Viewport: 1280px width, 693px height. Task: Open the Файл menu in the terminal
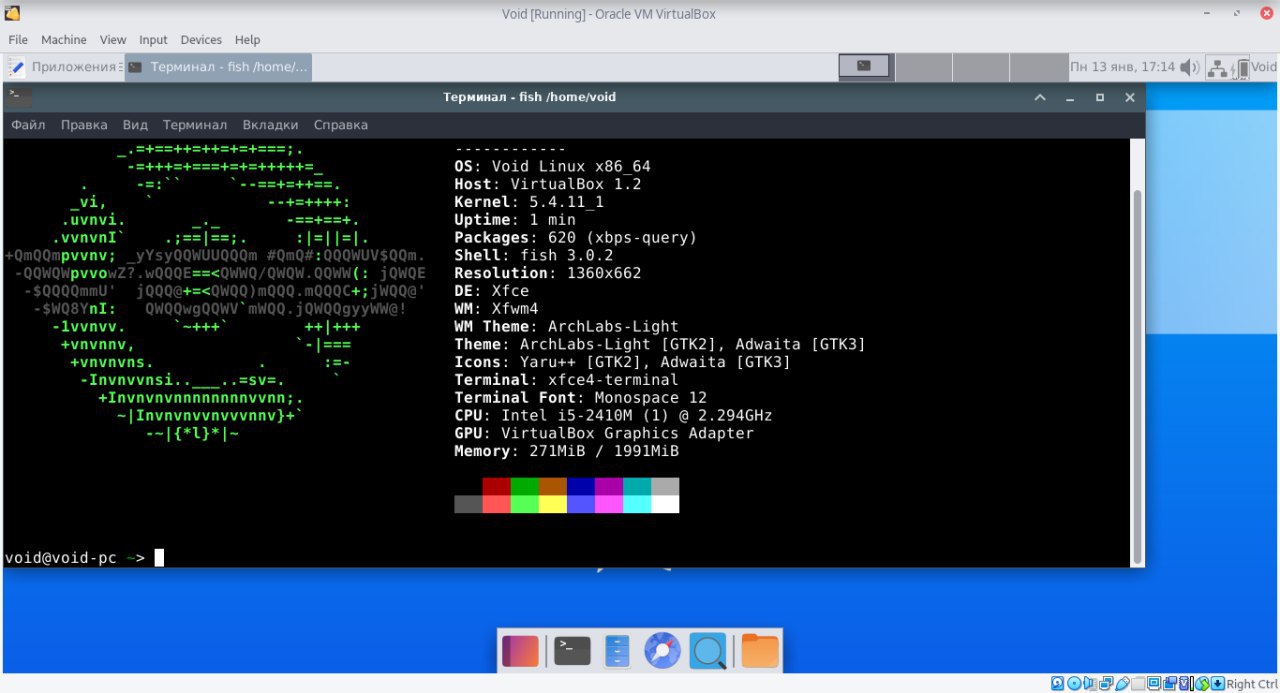(x=28, y=125)
